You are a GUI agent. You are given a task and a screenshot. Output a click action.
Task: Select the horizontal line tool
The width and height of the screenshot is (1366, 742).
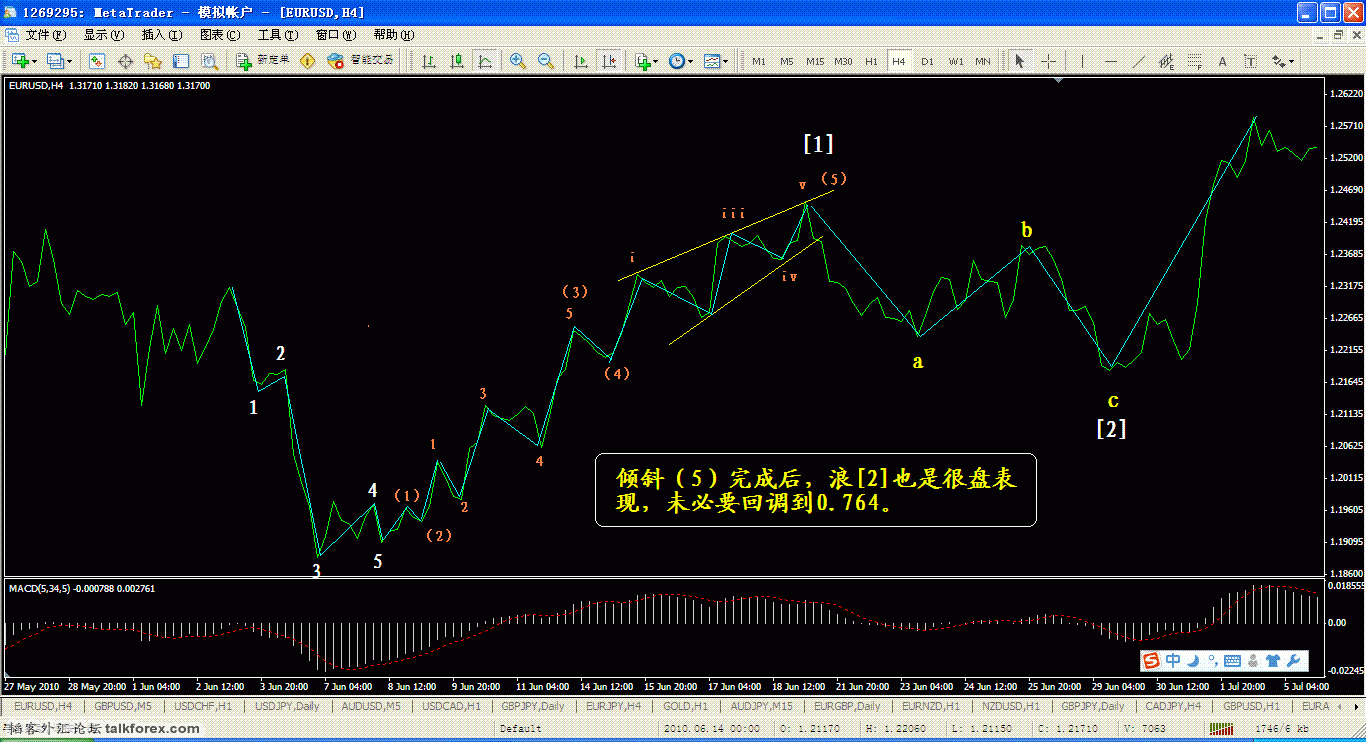[x=1111, y=61]
